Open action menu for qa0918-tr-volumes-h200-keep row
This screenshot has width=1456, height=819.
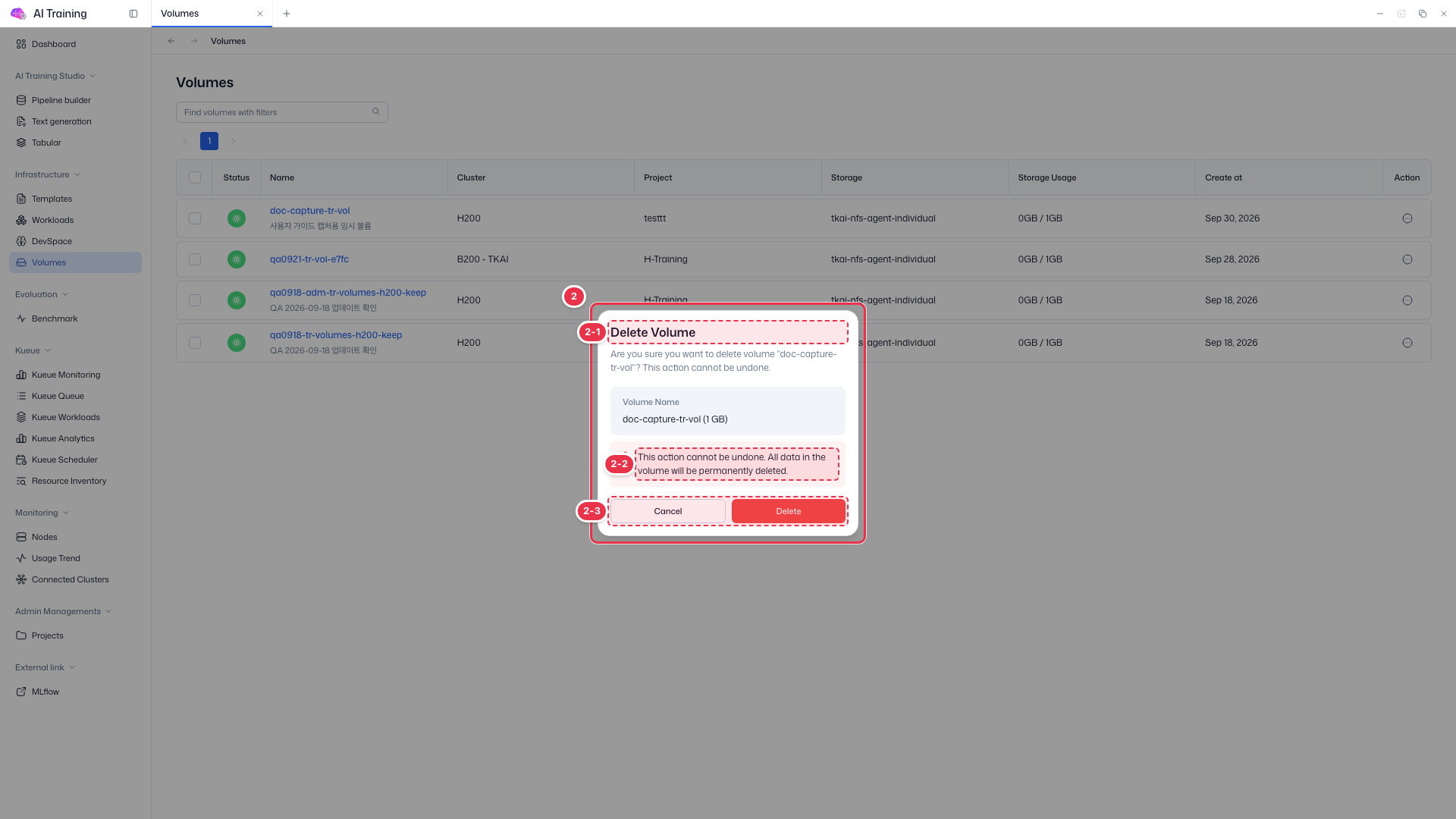point(1407,343)
